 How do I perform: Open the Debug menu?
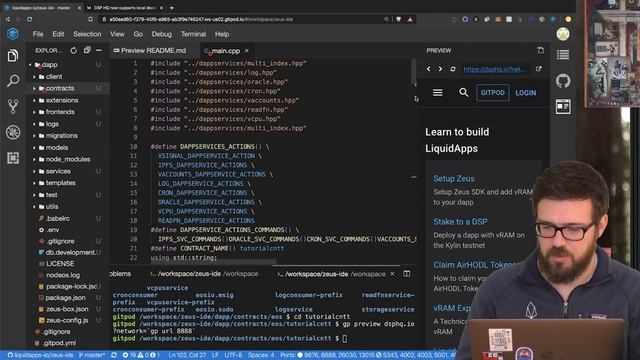pyautogui.click(x=162, y=34)
